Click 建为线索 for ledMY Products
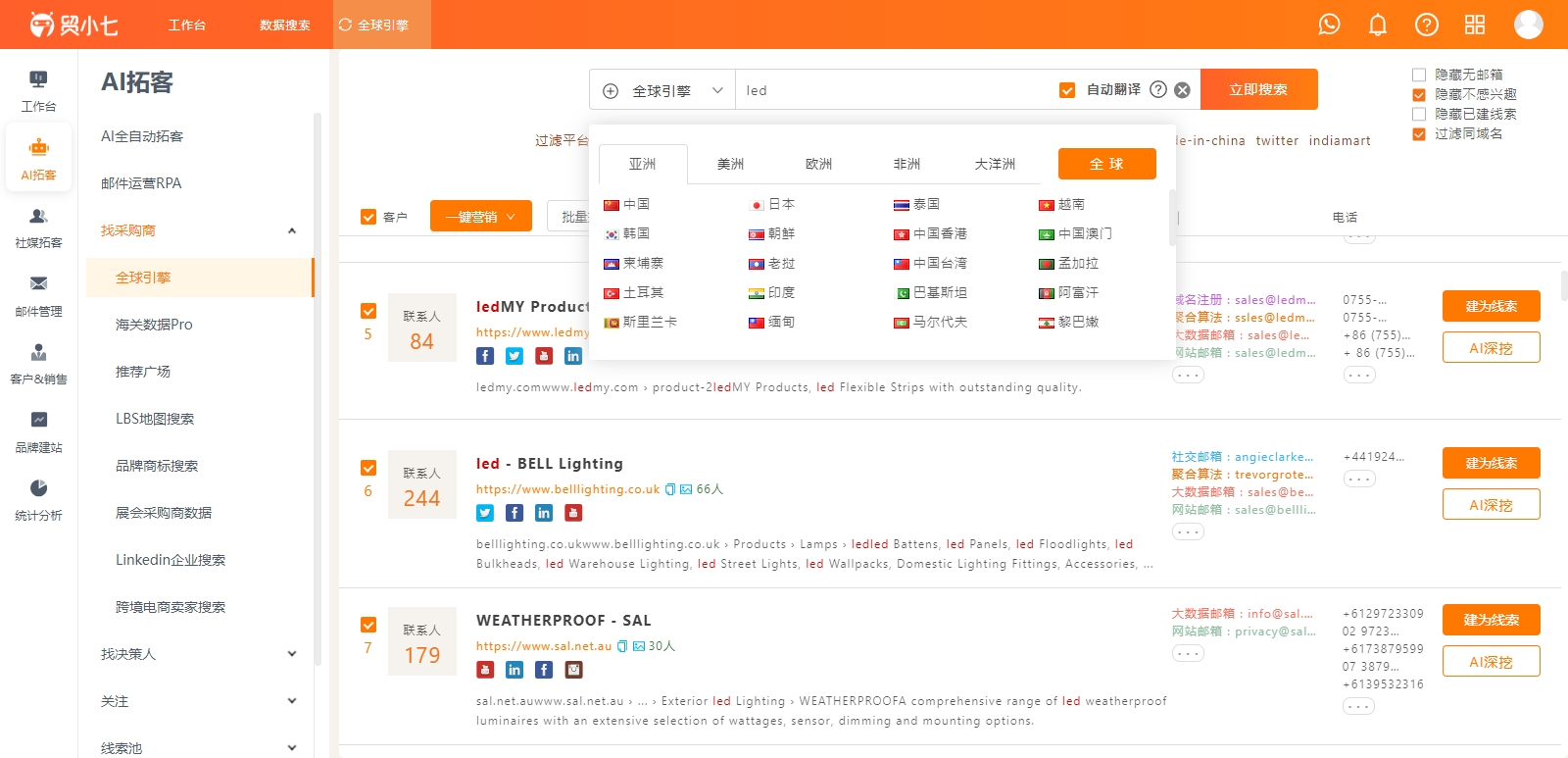The image size is (1568, 758). (1492, 306)
